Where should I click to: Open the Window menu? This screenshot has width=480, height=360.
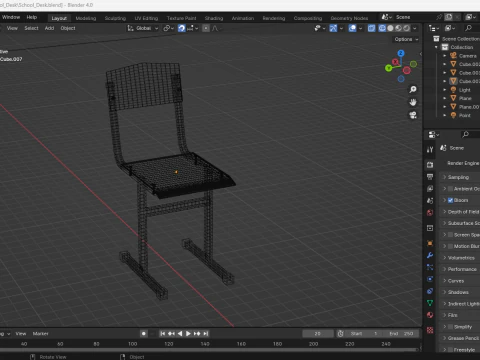pyautogui.click(x=11, y=17)
